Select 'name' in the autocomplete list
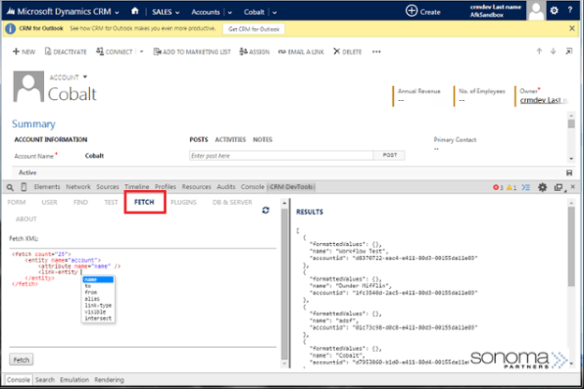Viewport: 584px width, 389px height. pos(98,279)
